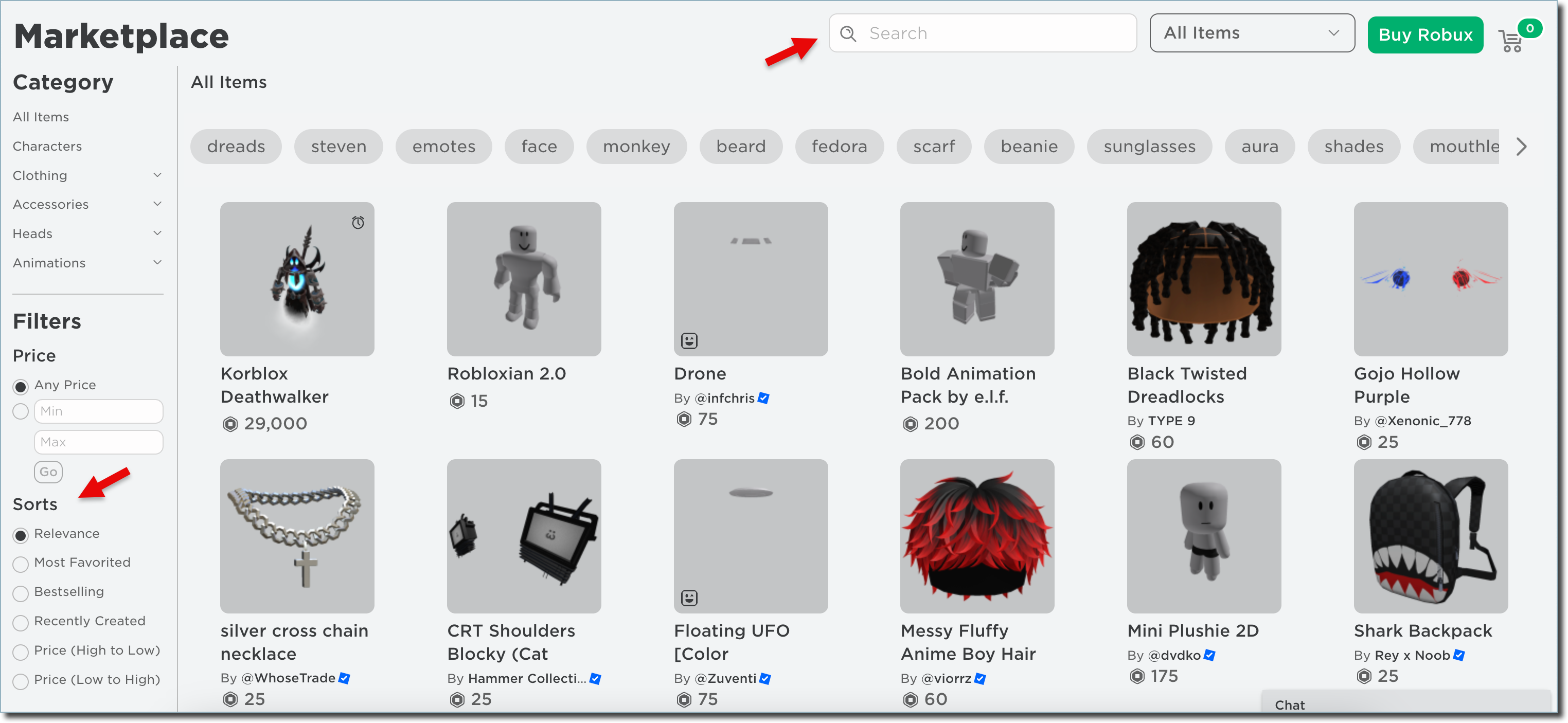Filter by steven tag
The width and height of the screenshot is (1568, 723).
click(x=338, y=146)
